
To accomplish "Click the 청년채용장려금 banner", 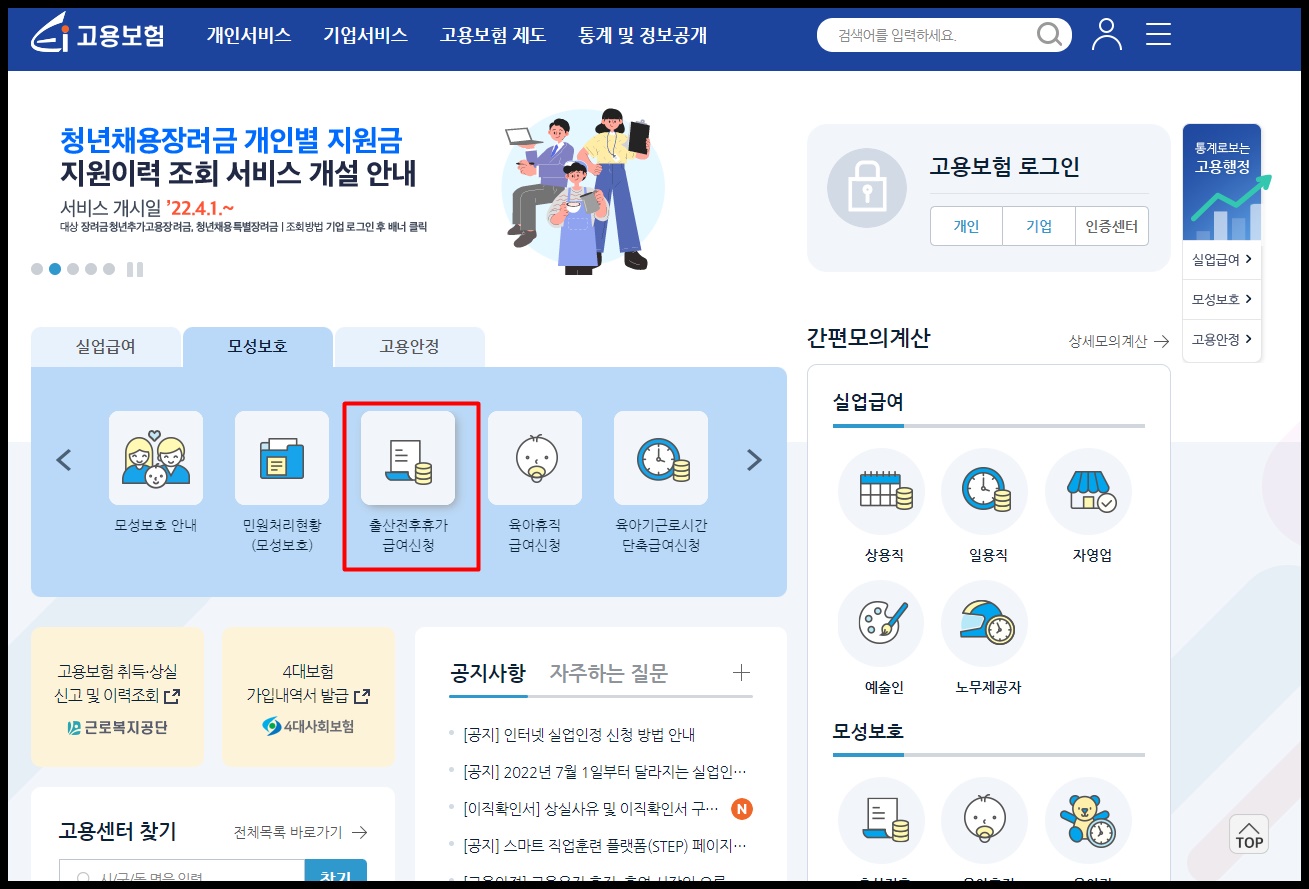I will (350, 190).
